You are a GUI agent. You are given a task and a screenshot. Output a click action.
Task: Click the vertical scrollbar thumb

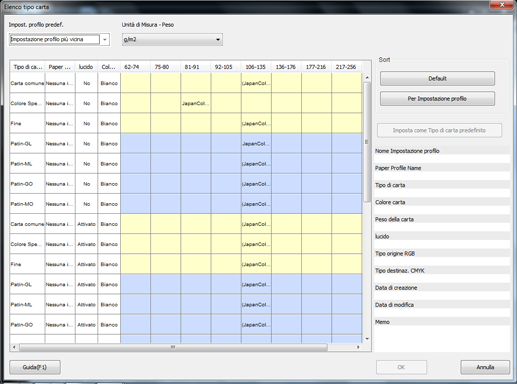tap(367, 142)
